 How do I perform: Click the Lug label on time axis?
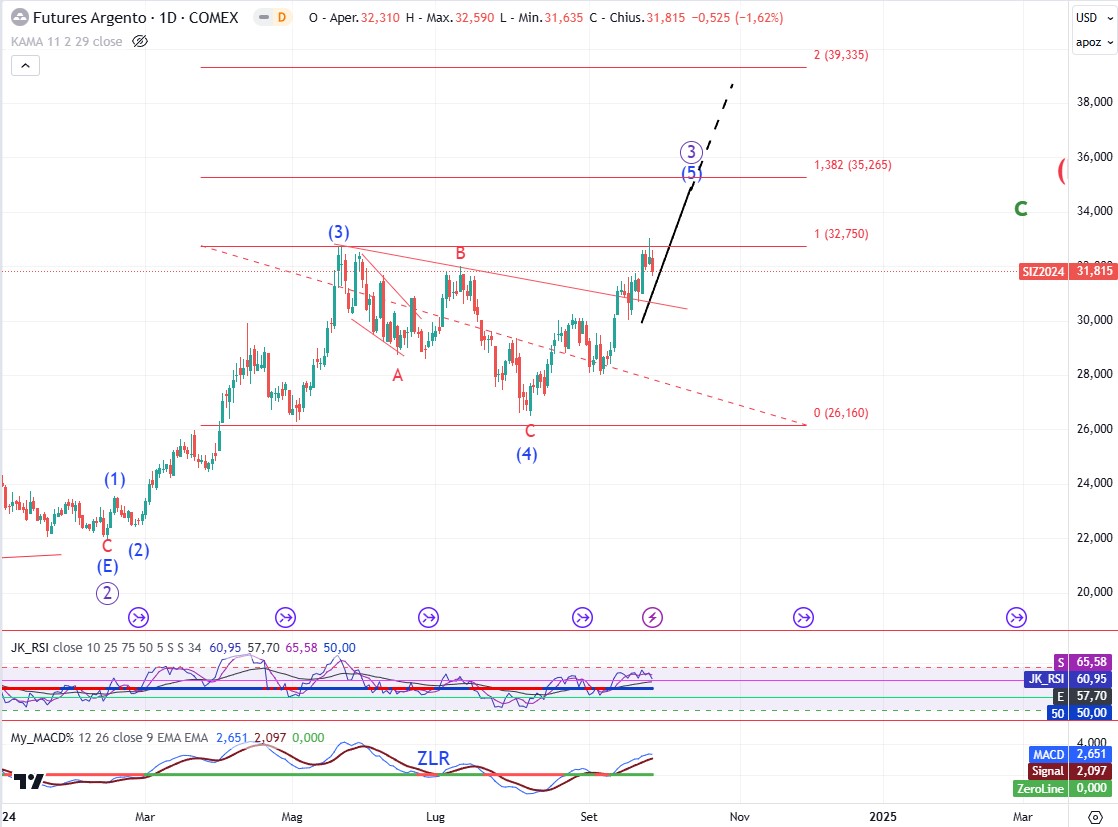[x=435, y=816]
